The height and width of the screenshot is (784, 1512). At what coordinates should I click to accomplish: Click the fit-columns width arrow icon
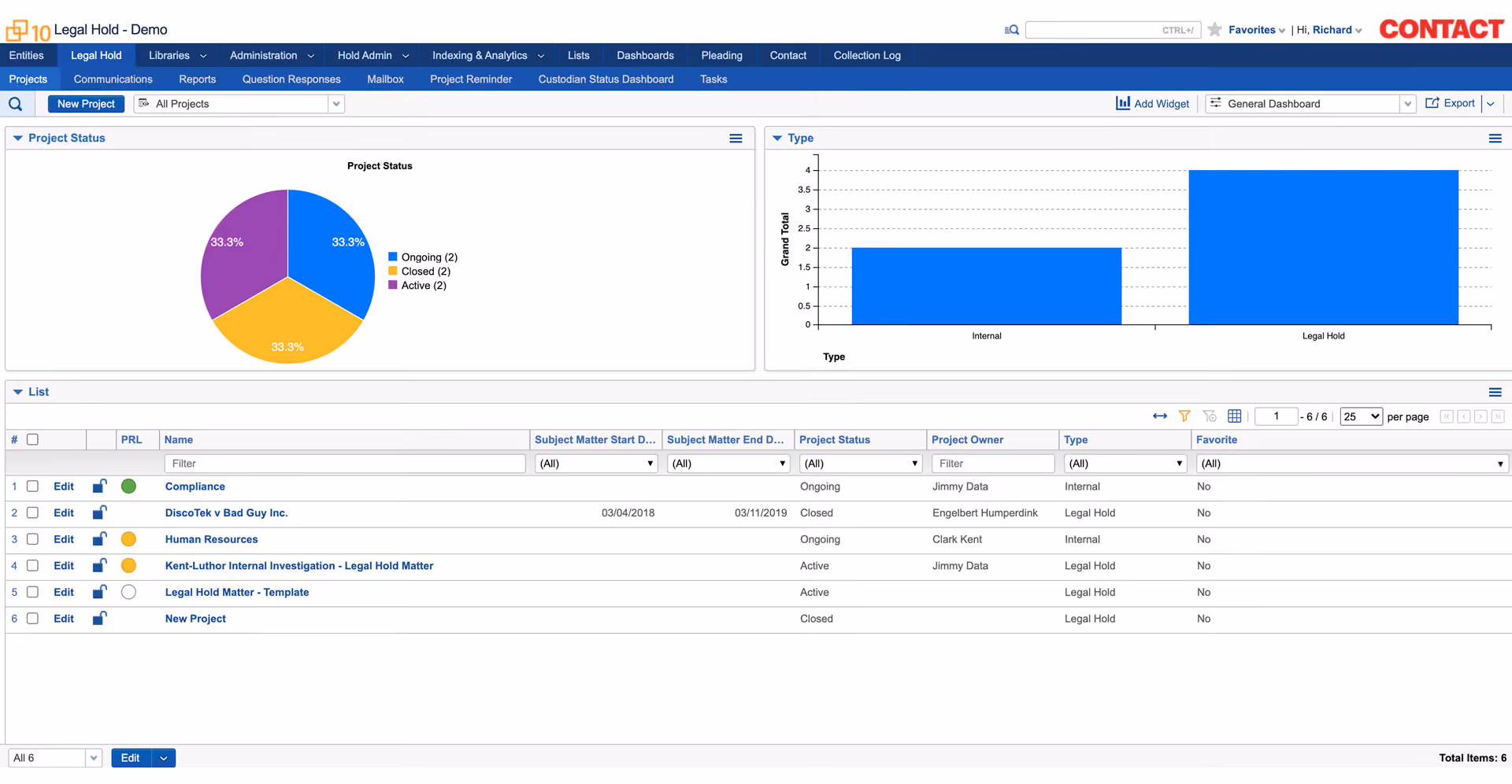point(1160,416)
